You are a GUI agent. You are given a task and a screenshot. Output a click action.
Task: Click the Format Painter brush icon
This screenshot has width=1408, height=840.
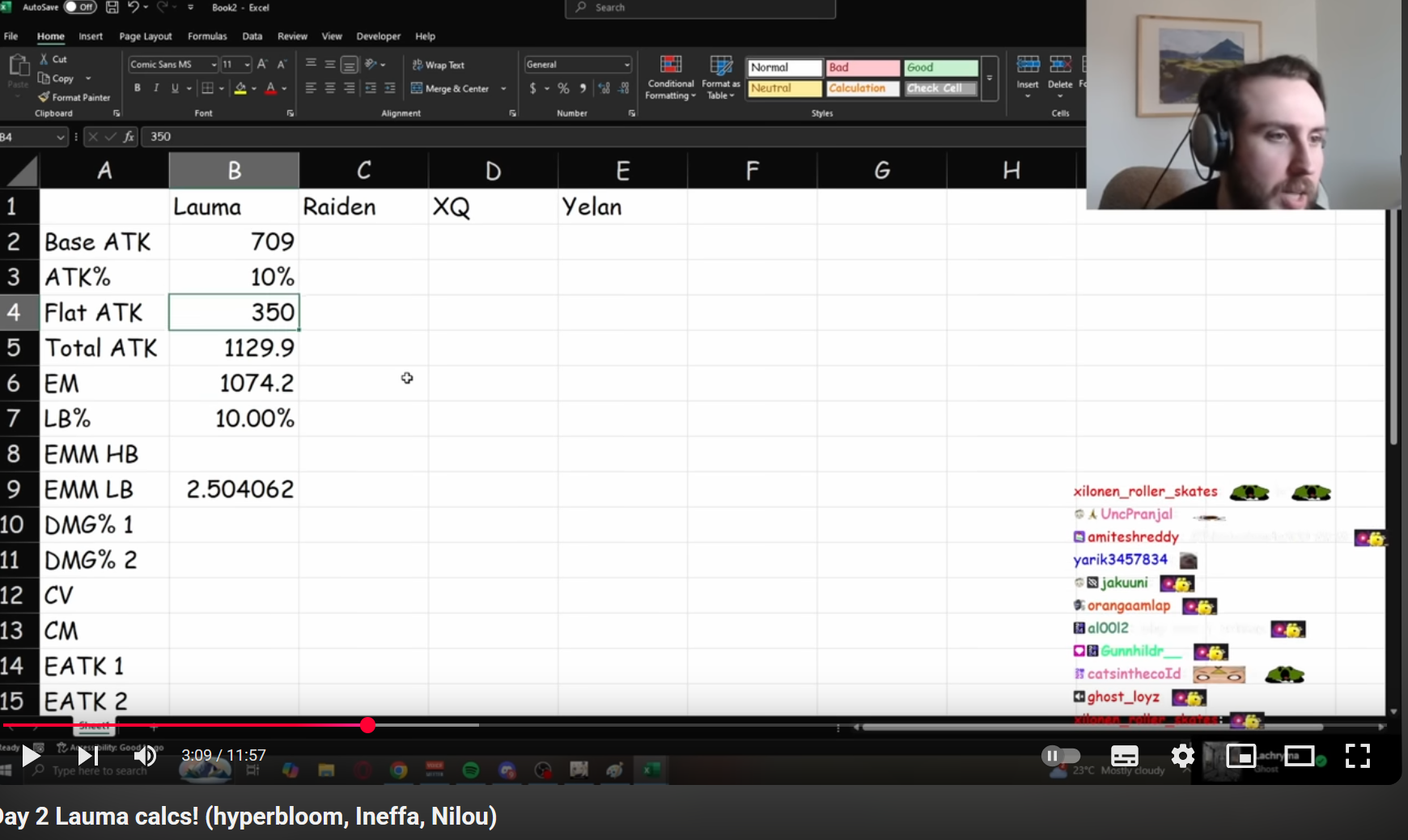[x=44, y=97]
